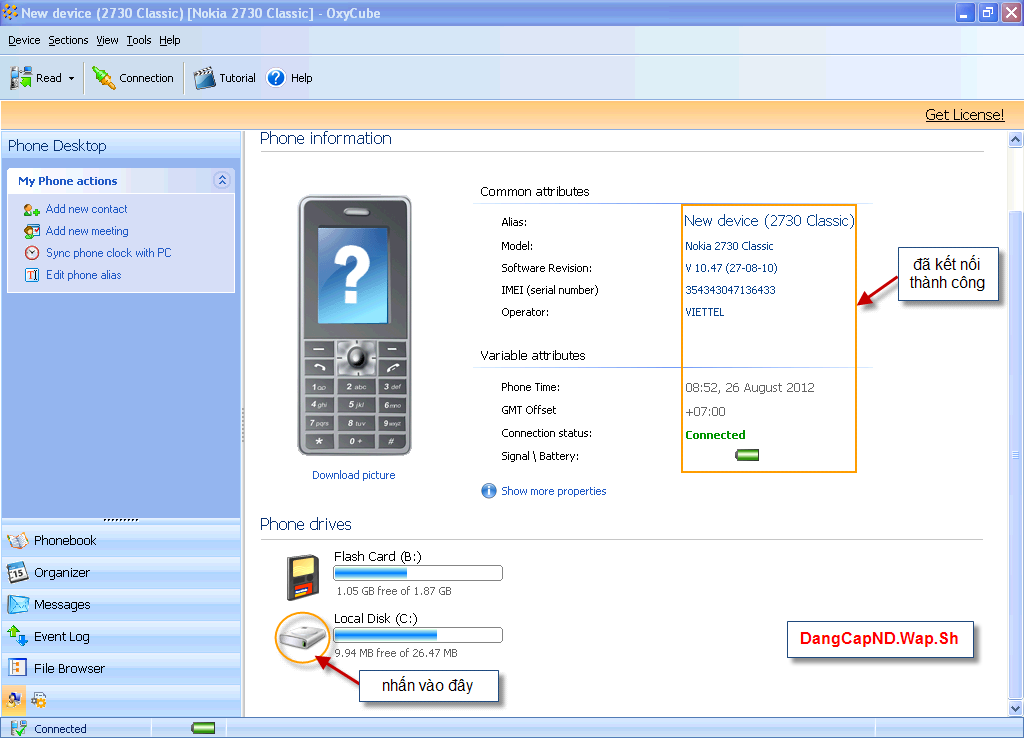The image size is (1024, 738).
Task: Click the settings gear icon in bottom strip
Action: (39, 701)
